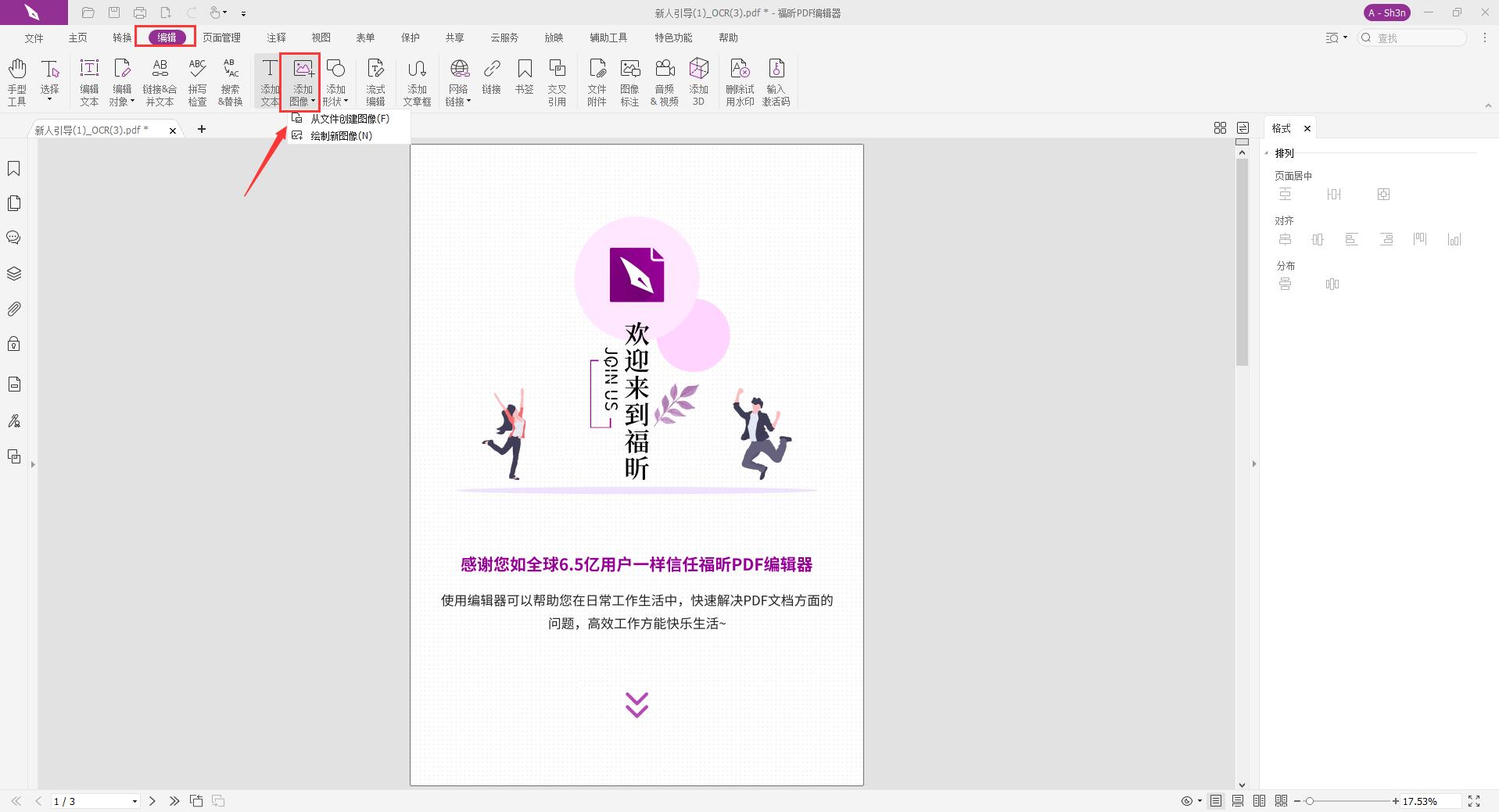1499x812 pixels.
Task: Click 输入激活码 in the toolbar
Action: tap(776, 80)
